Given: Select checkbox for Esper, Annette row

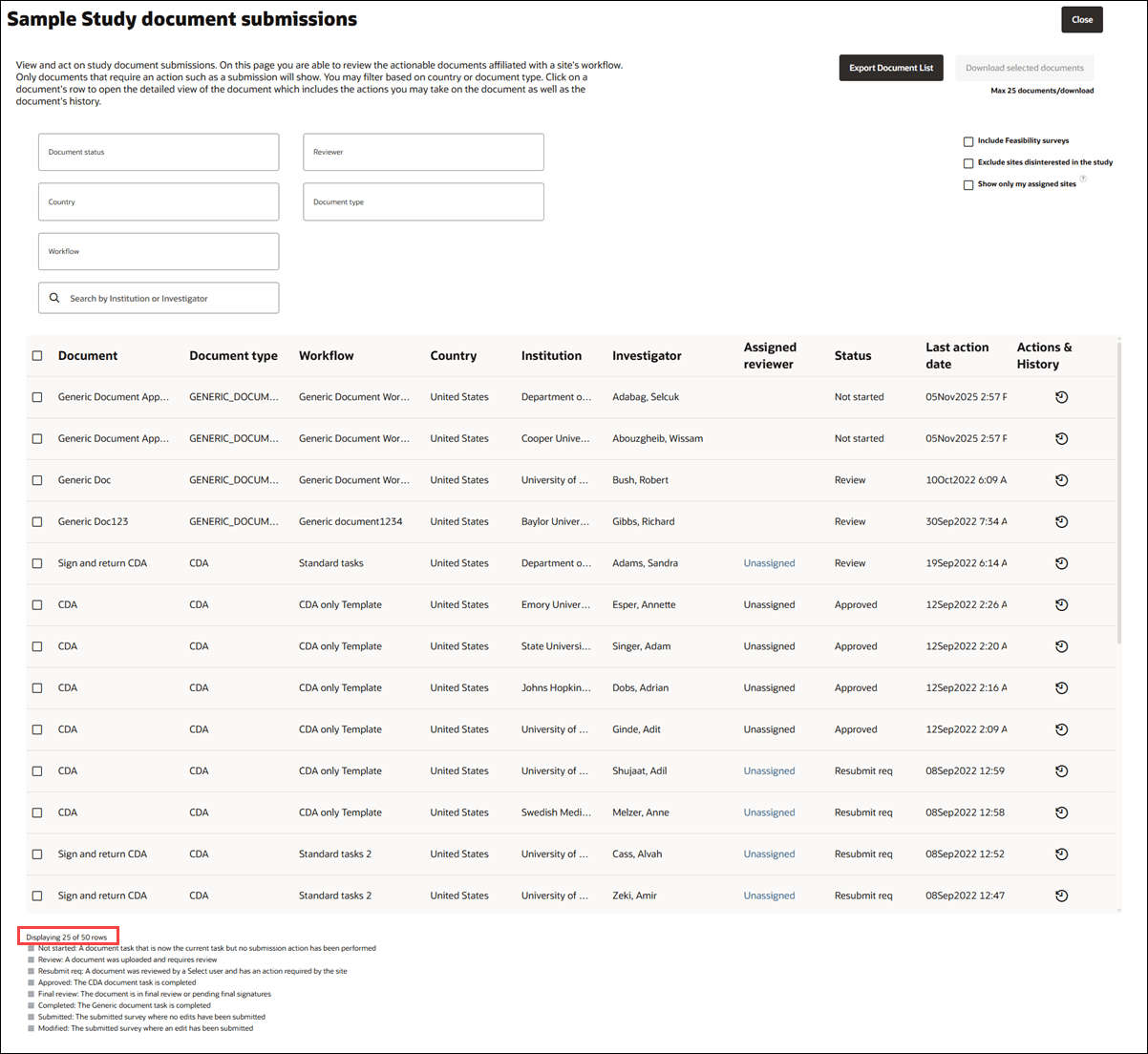Looking at the screenshot, I should pos(37,605).
